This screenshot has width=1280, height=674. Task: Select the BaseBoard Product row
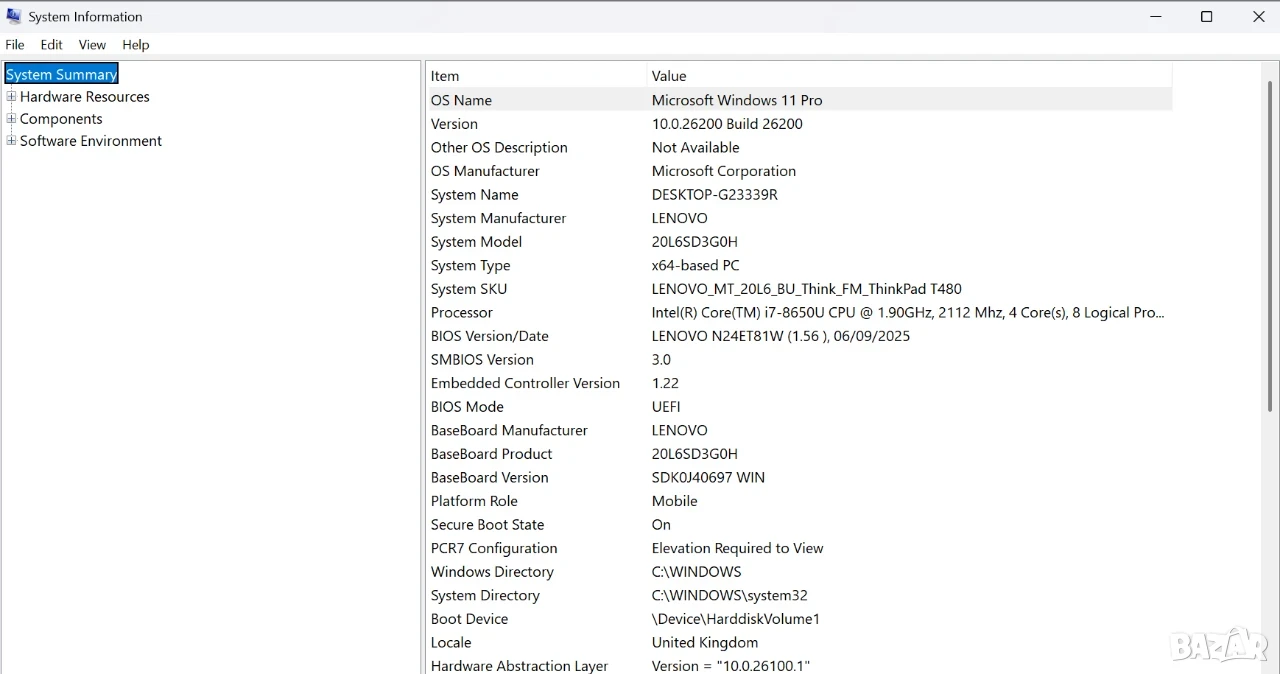click(799, 454)
